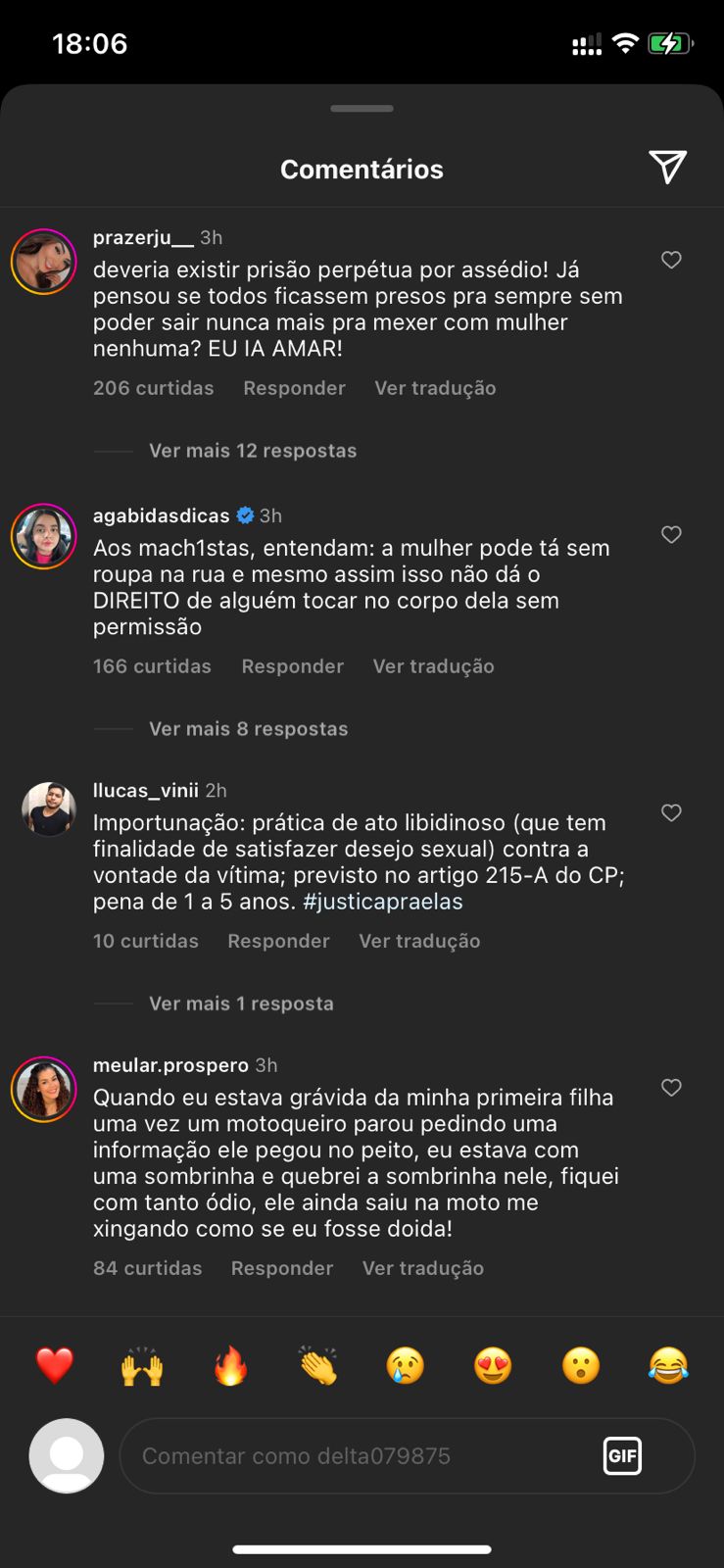724x1568 pixels.
Task: Send the raised hands emoji reaction
Action: (x=142, y=1365)
